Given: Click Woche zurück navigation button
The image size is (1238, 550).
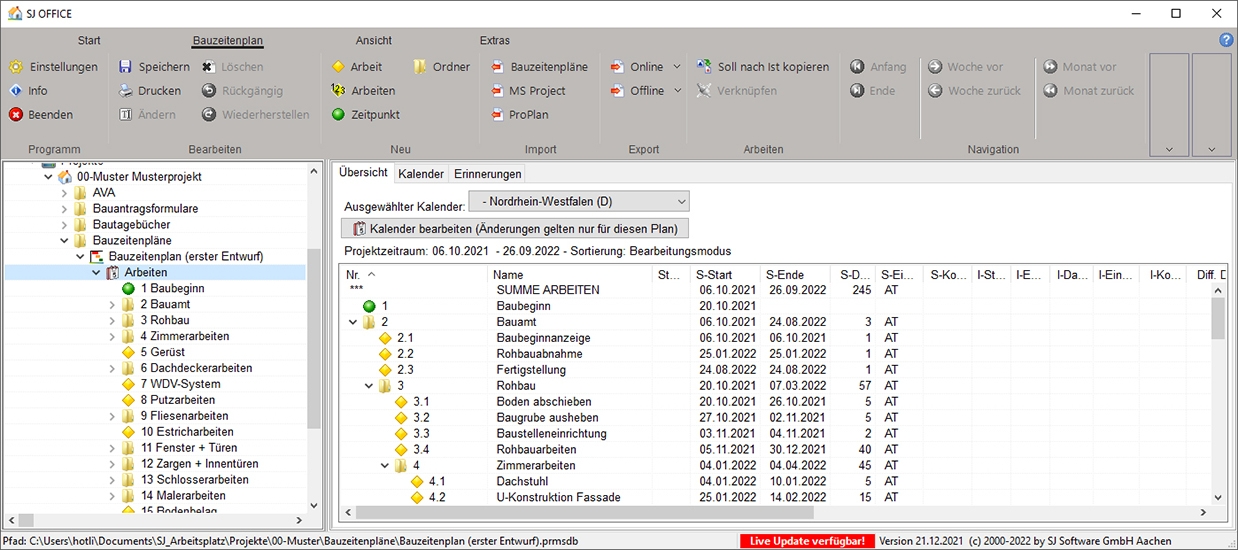Looking at the screenshot, I should click(974, 91).
